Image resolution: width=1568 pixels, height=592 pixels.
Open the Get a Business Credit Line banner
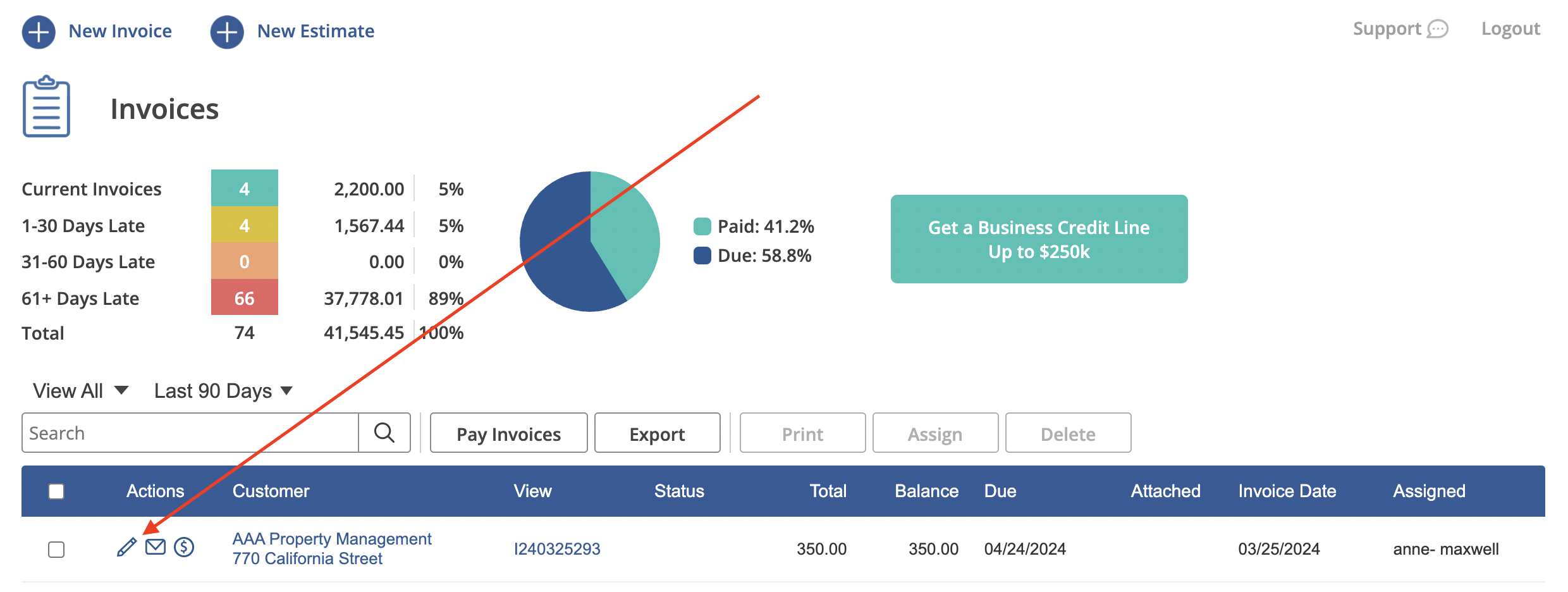click(x=1039, y=239)
